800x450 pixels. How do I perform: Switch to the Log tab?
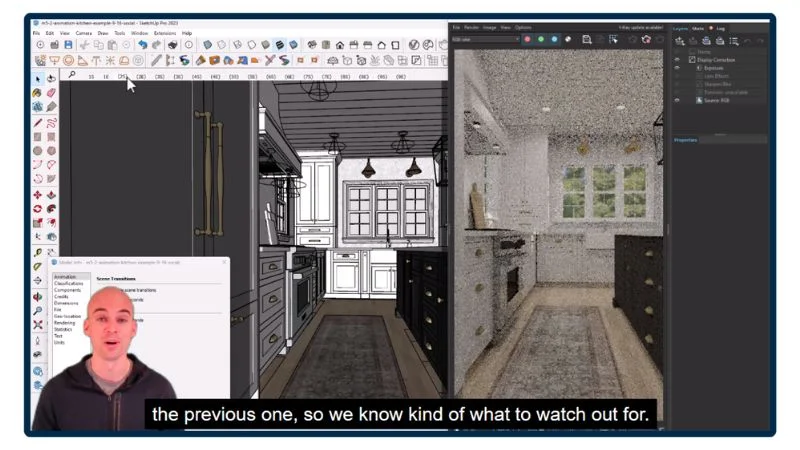tap(720, 29)
